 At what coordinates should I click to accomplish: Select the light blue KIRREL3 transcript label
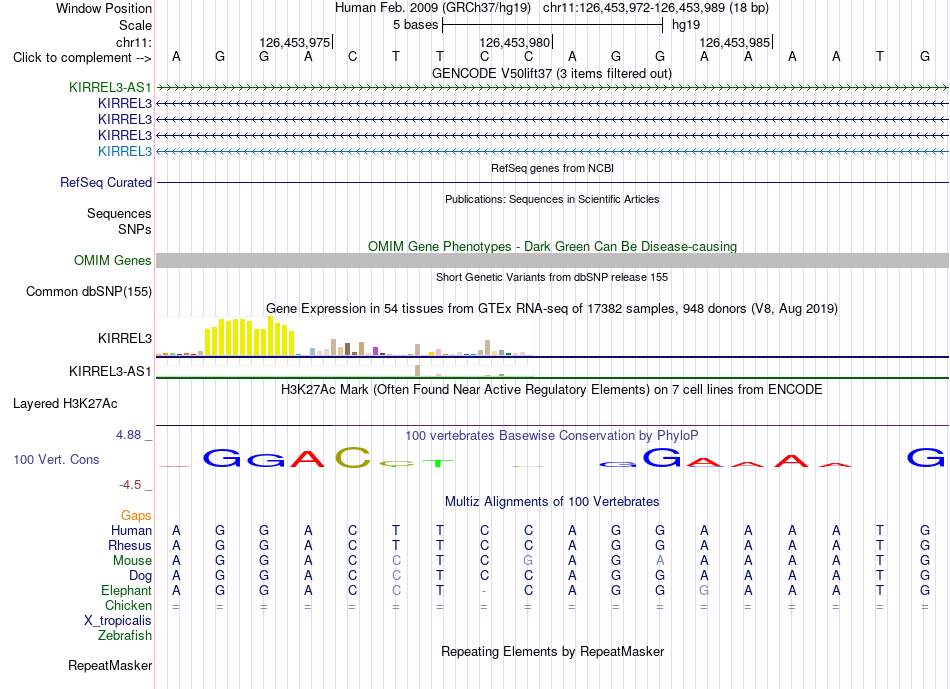point(125,151)
